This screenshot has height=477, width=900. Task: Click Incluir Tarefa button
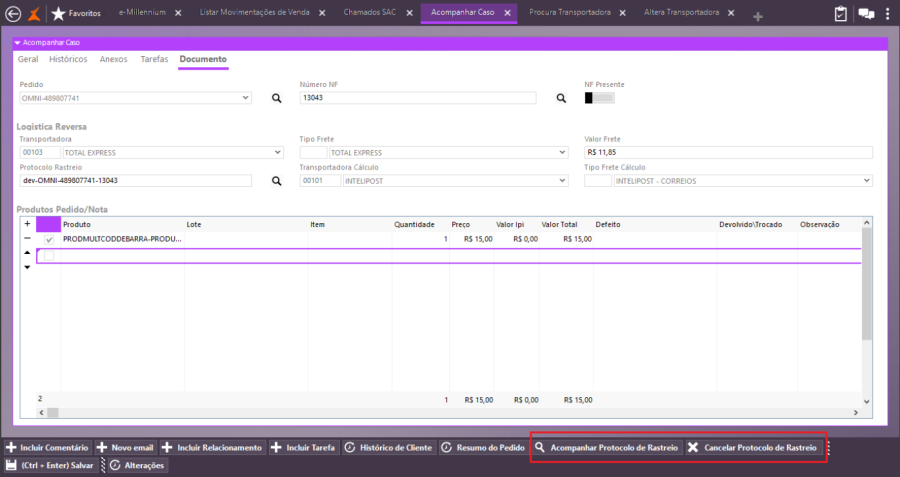[304, 448]
